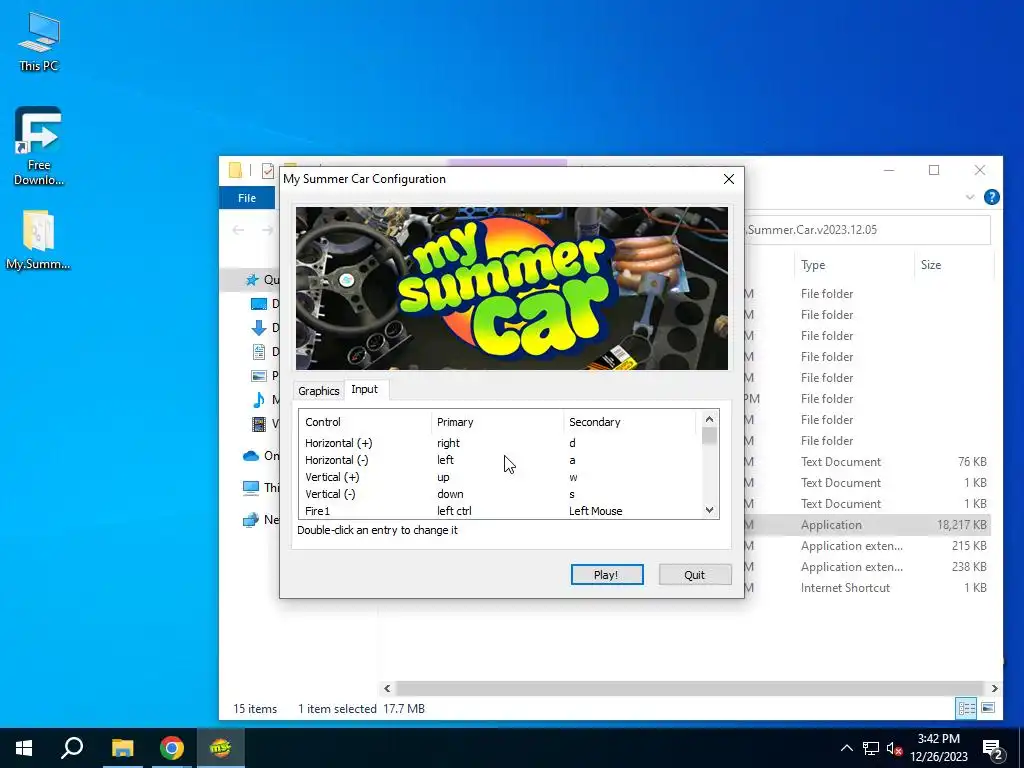This screenshot has height=768, width=1024.
Task: Click the input list scrollbar thumb
Action: (x=709, y=436)
